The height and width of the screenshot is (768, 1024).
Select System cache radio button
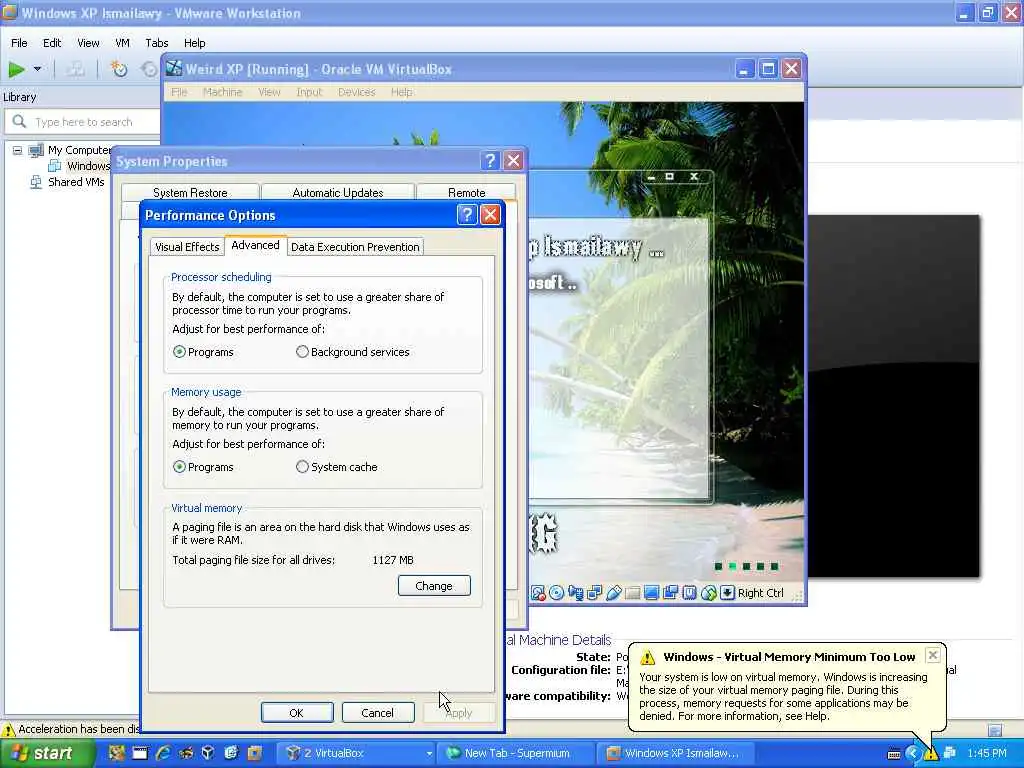point(302,467)
